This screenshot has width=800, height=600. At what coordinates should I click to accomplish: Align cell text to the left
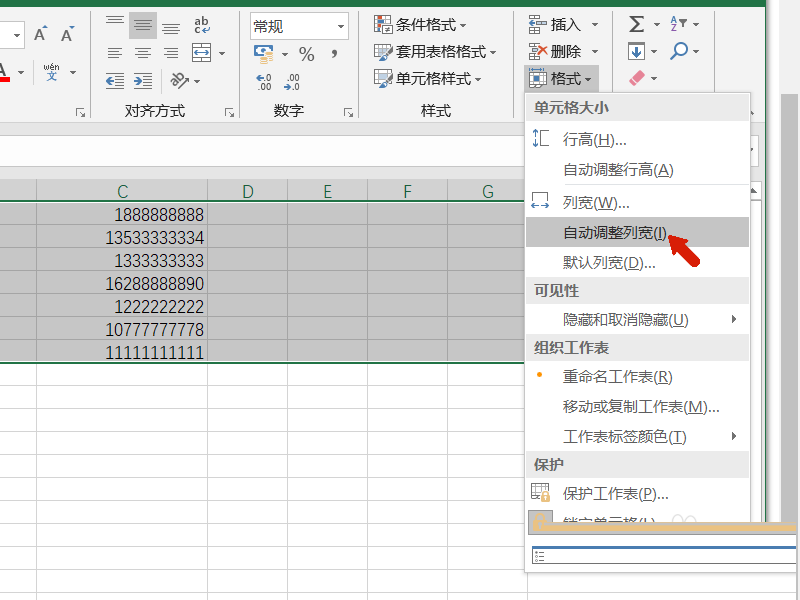point(115,53)
